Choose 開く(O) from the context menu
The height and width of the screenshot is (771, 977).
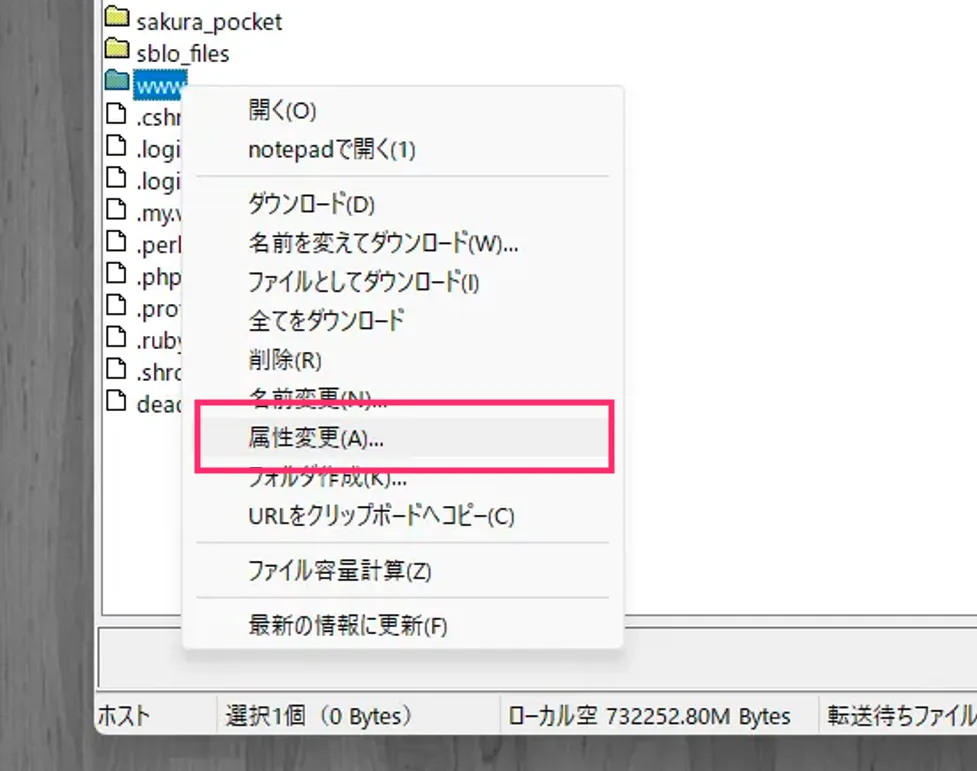point(282,110)
